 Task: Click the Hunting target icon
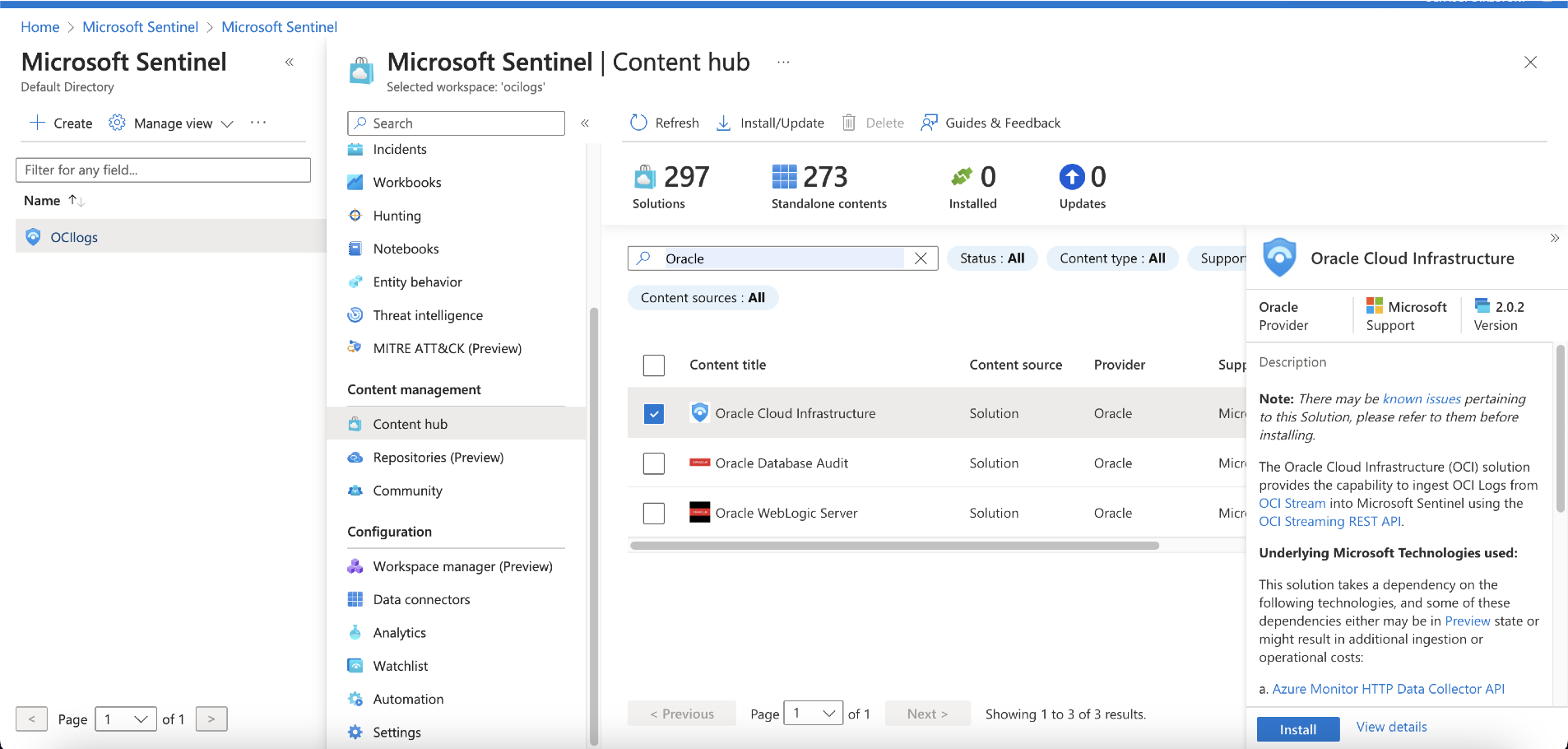coord(355,216)
